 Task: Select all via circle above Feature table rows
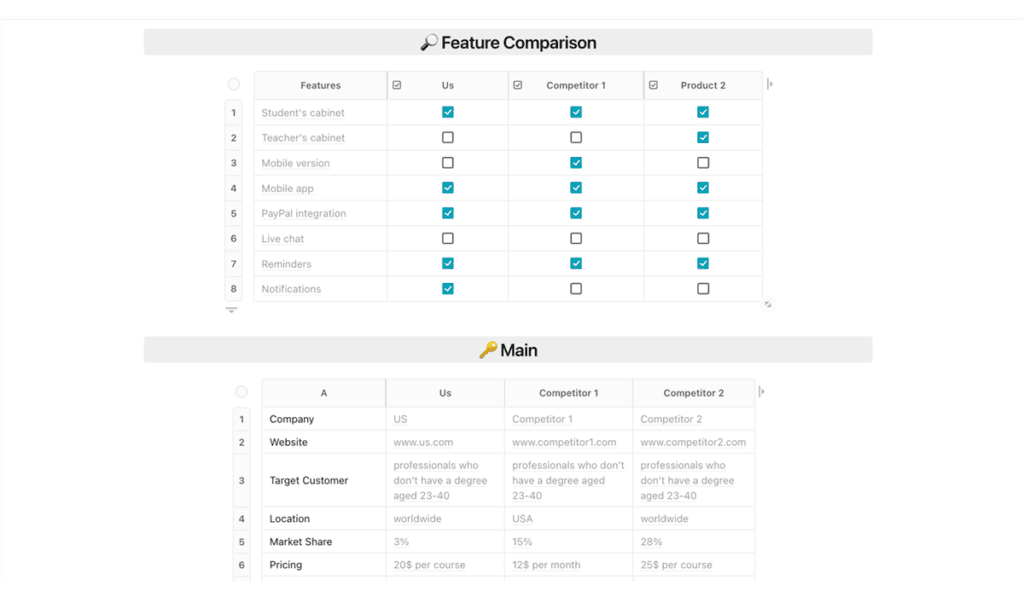click(234, 84)
